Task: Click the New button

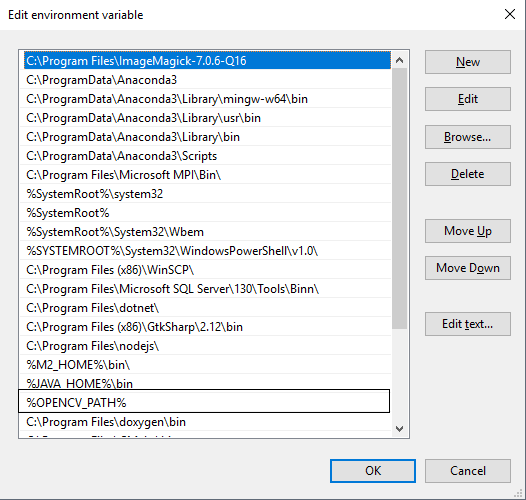Action: click(x=468, y=62)
